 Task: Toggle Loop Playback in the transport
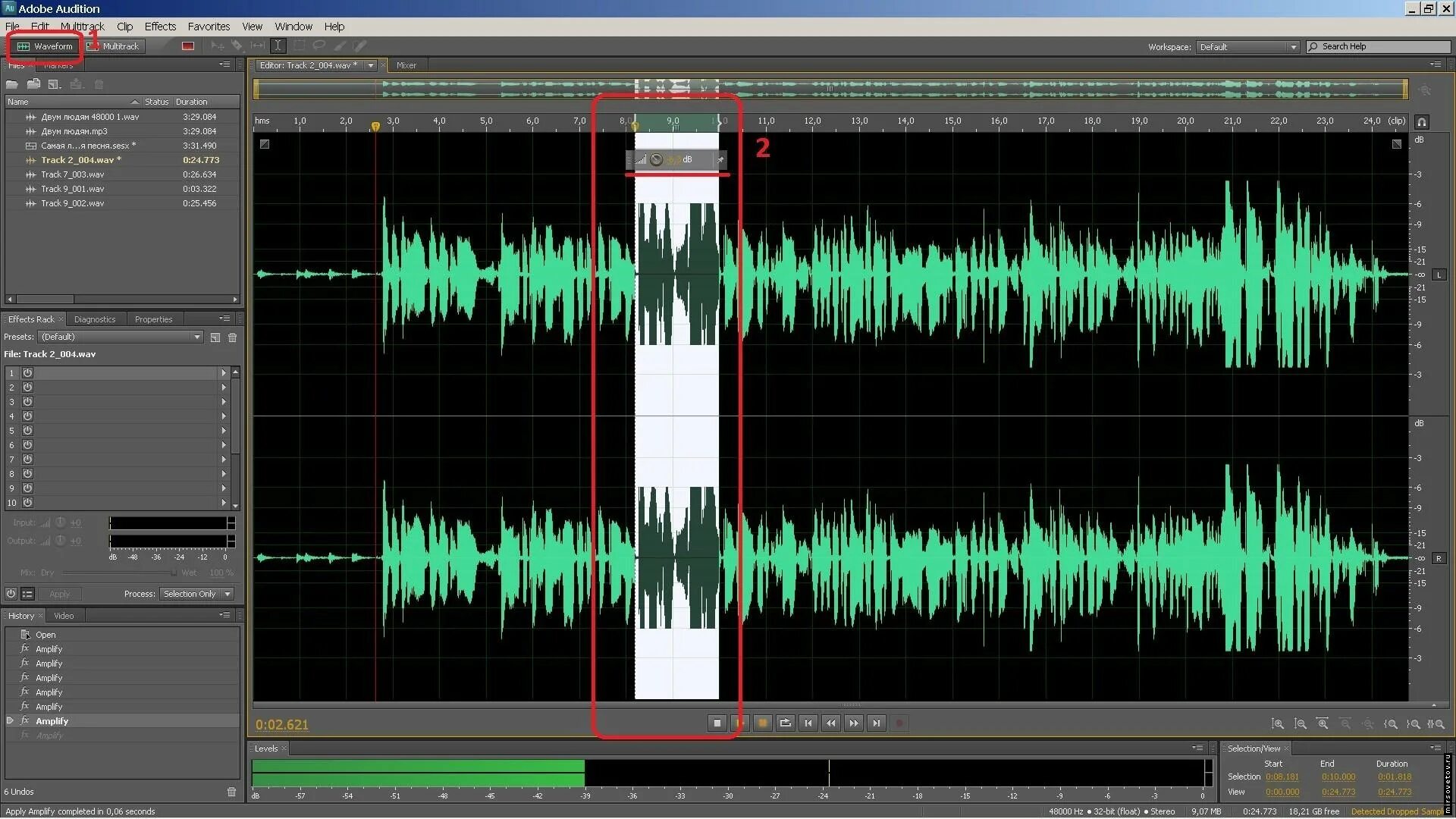(x=786, y=723)
